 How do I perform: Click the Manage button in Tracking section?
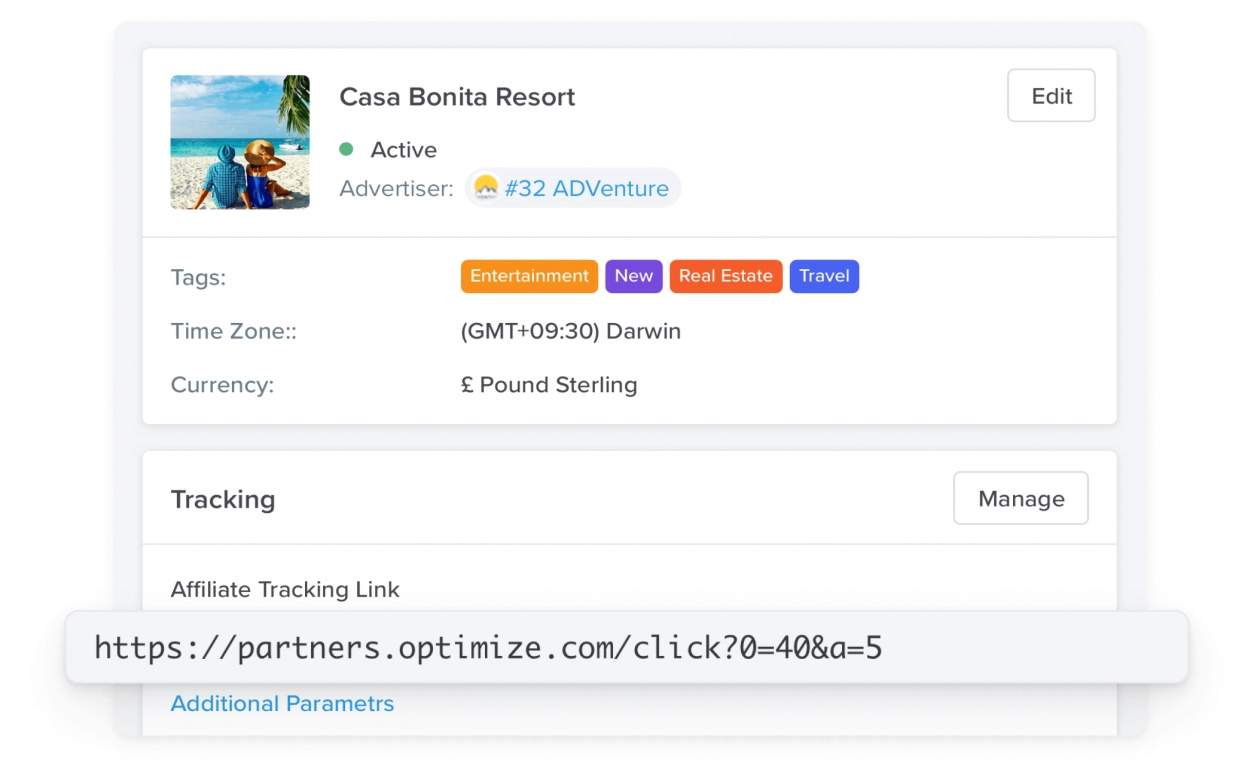point(1020,498)
